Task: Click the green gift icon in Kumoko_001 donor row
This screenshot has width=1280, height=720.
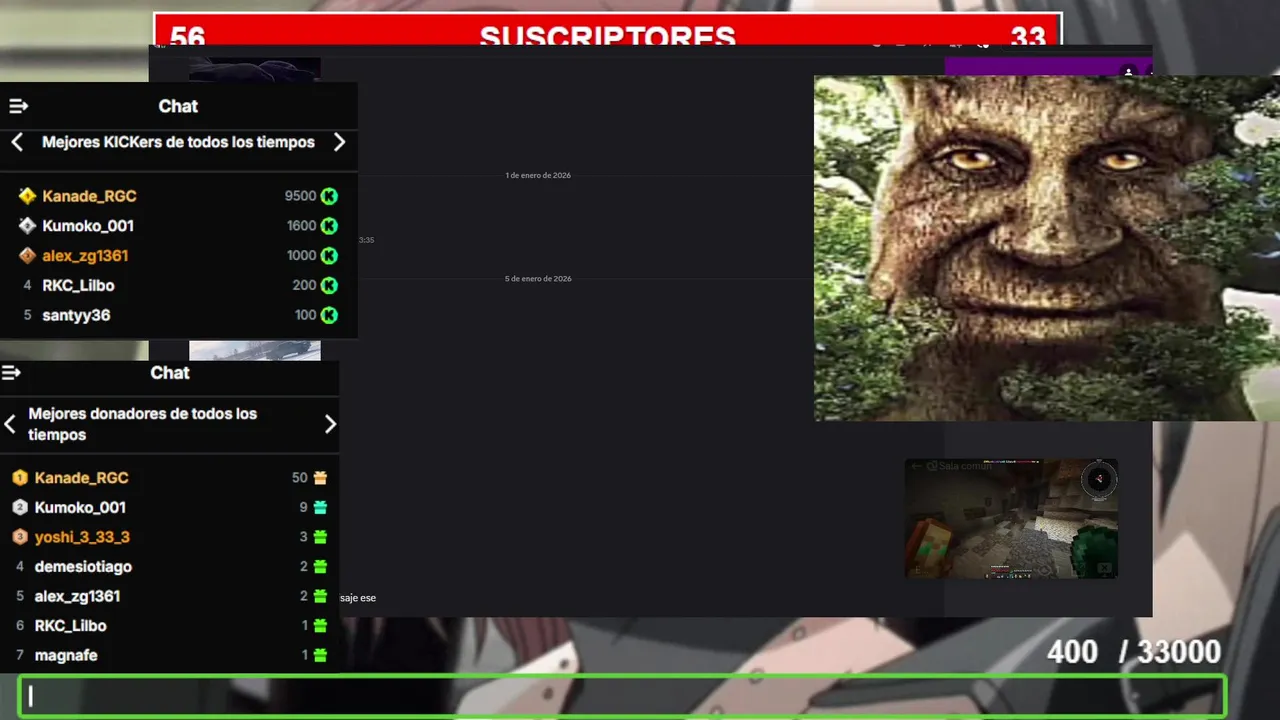Action: (320, 507)
